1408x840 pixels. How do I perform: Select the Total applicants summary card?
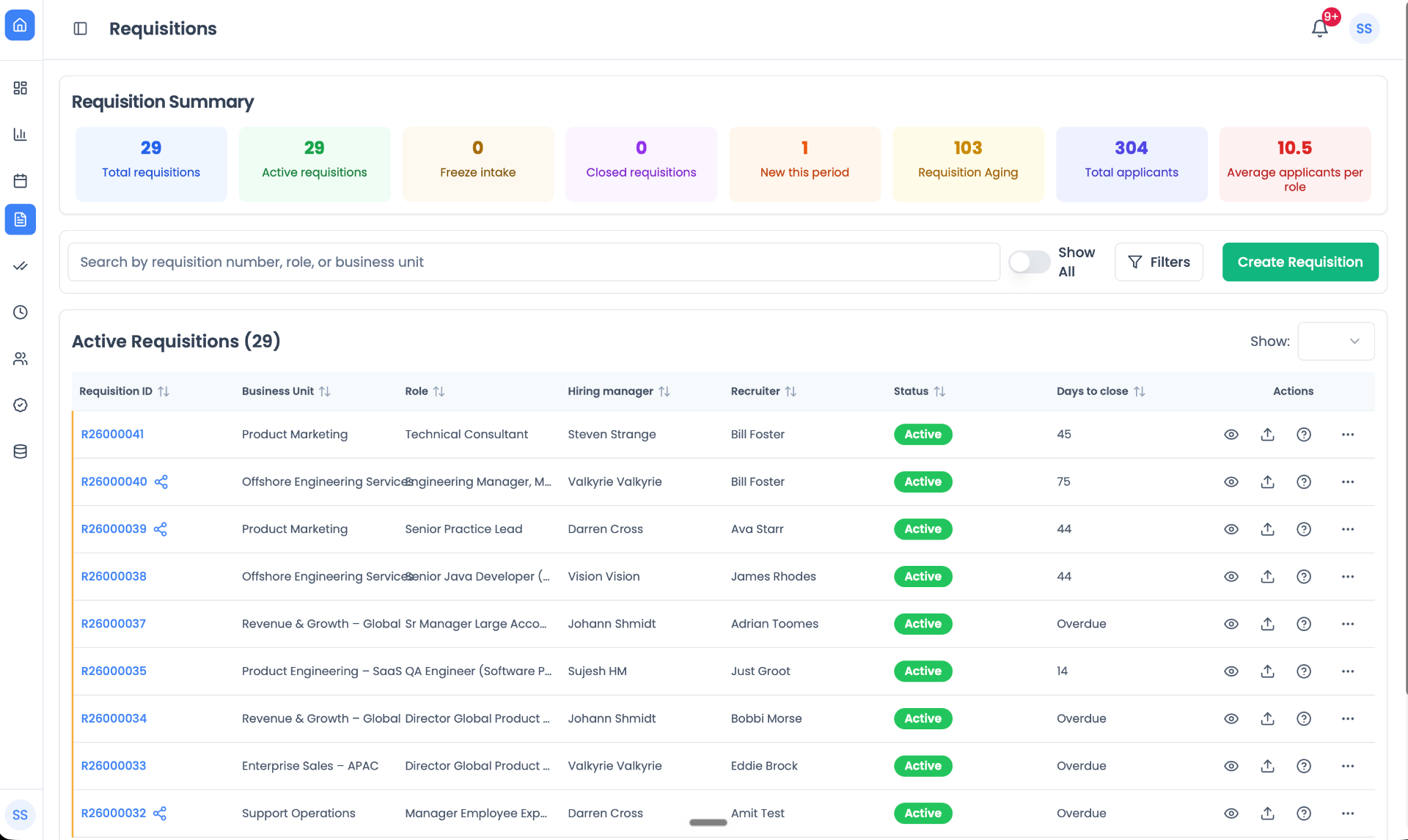point(1132,163)
